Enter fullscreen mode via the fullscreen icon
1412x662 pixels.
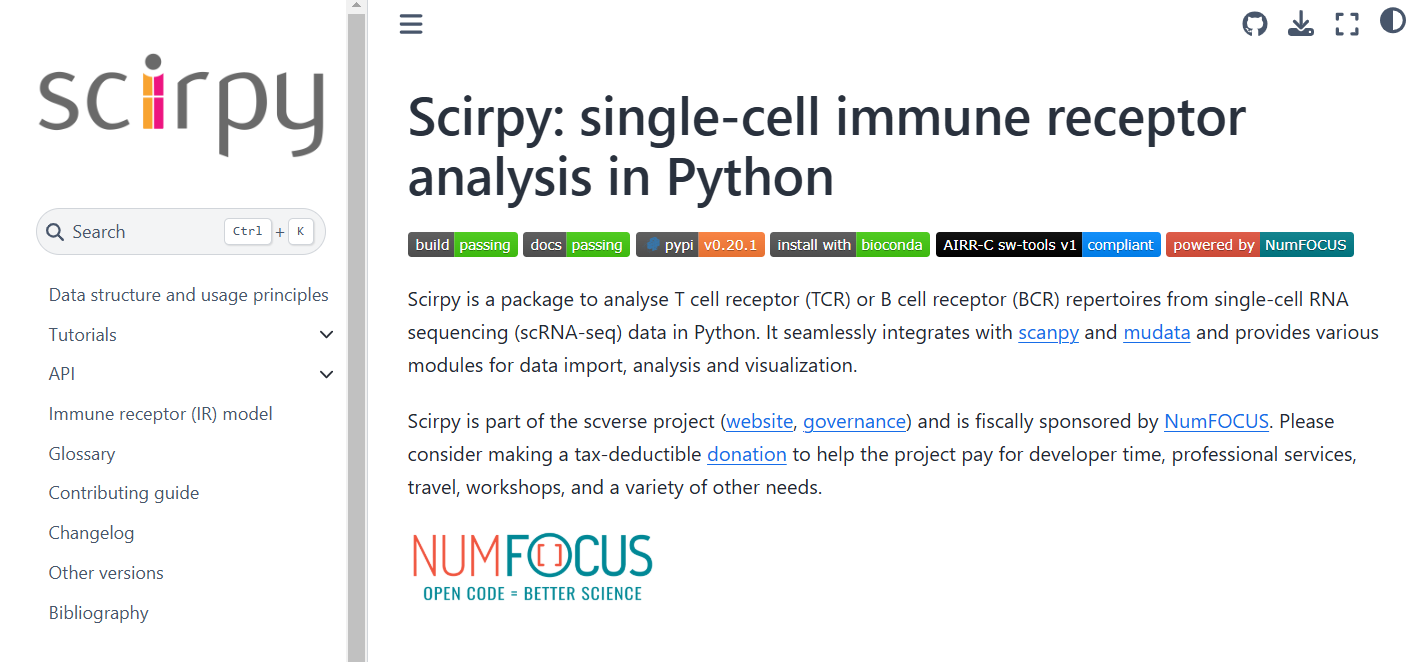tap(1347, 23)
